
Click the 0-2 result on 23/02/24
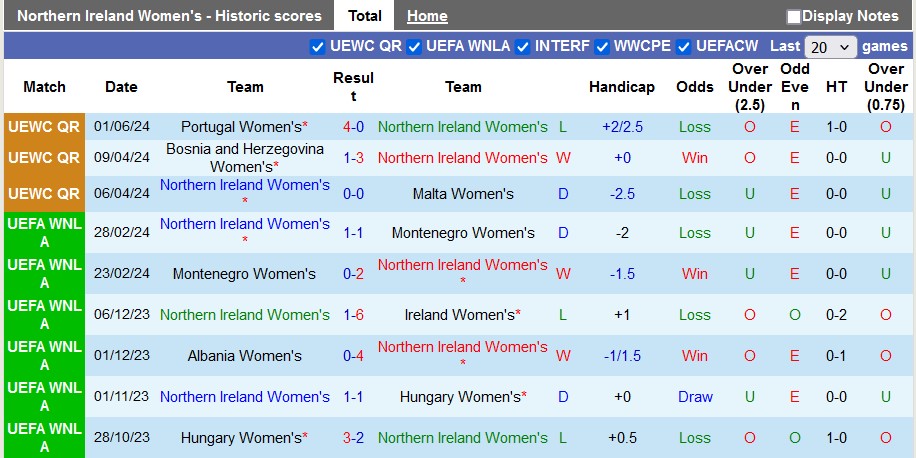353,273
